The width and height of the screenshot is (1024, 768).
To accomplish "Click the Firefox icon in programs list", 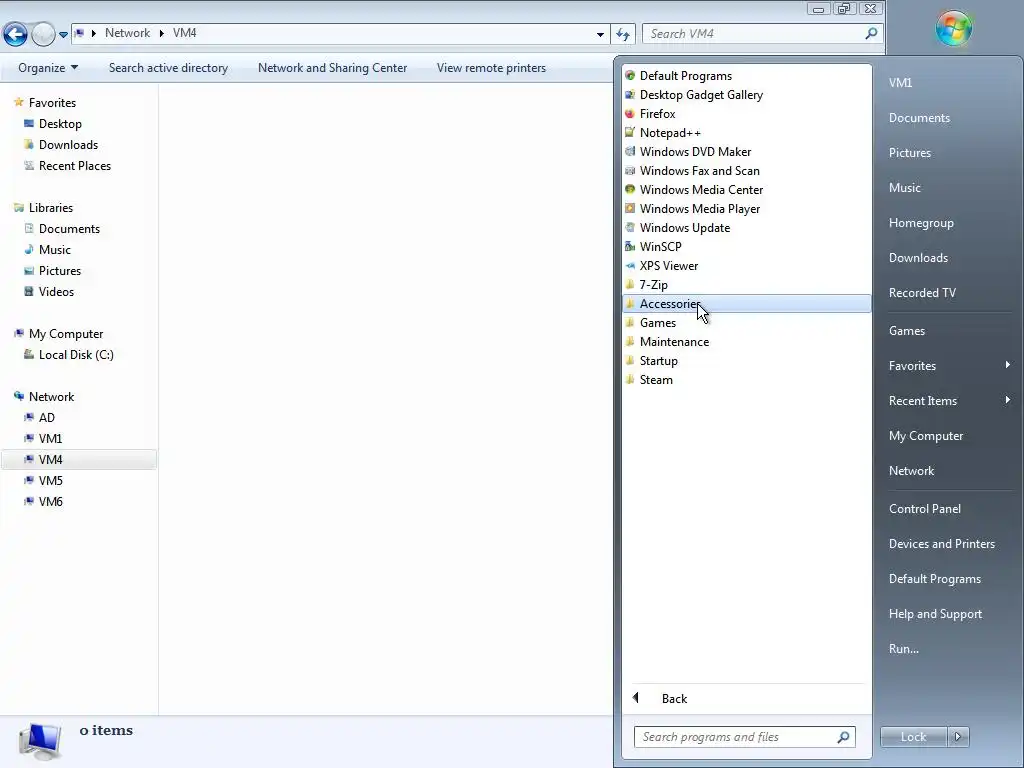I will (630, 114).
